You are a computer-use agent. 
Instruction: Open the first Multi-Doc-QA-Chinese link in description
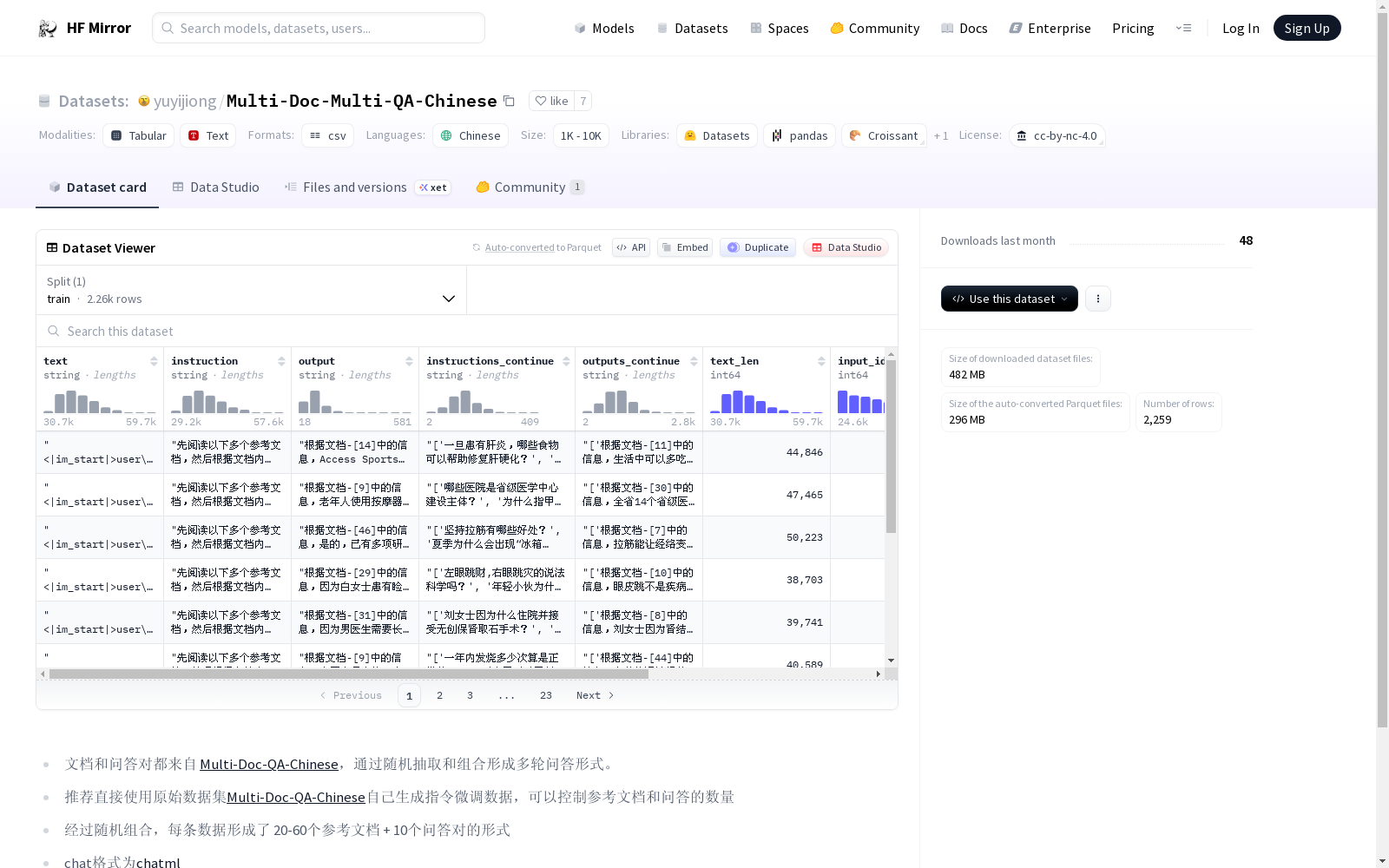click(269, 764)
